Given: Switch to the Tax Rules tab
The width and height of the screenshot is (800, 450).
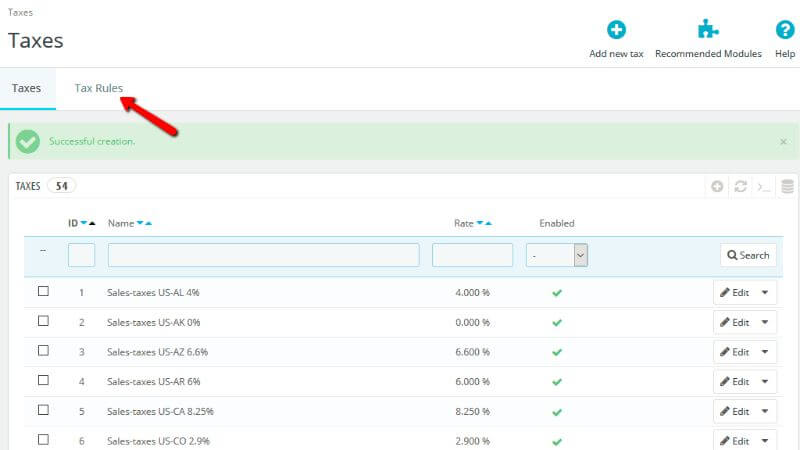Looking at the screenshot, I should pyautogui.click(x=98, y=88).
